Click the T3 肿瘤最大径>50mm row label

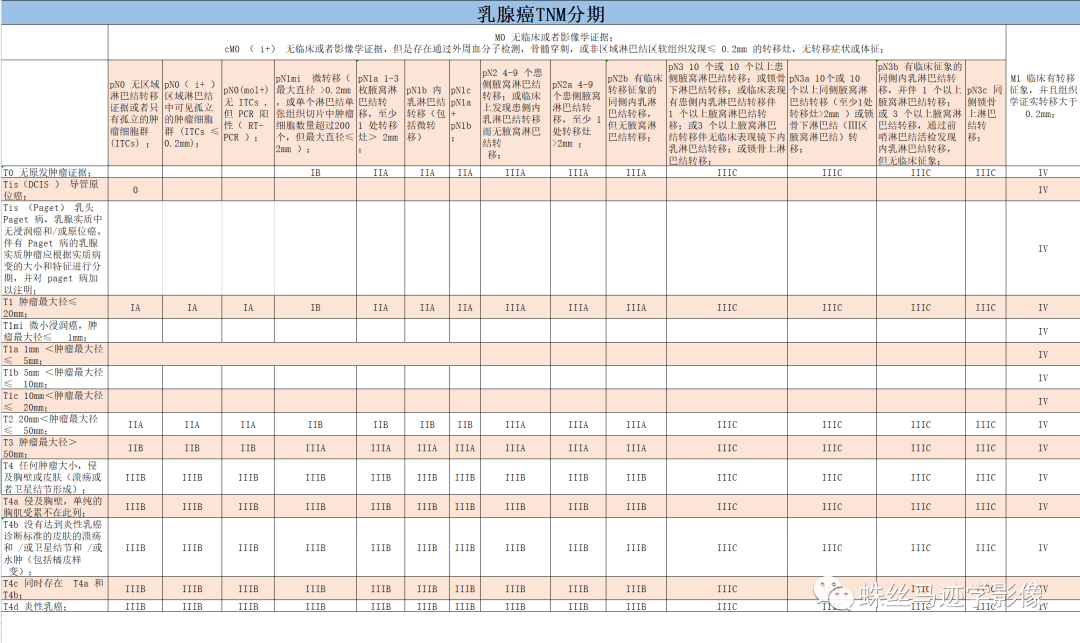[54, 447]
